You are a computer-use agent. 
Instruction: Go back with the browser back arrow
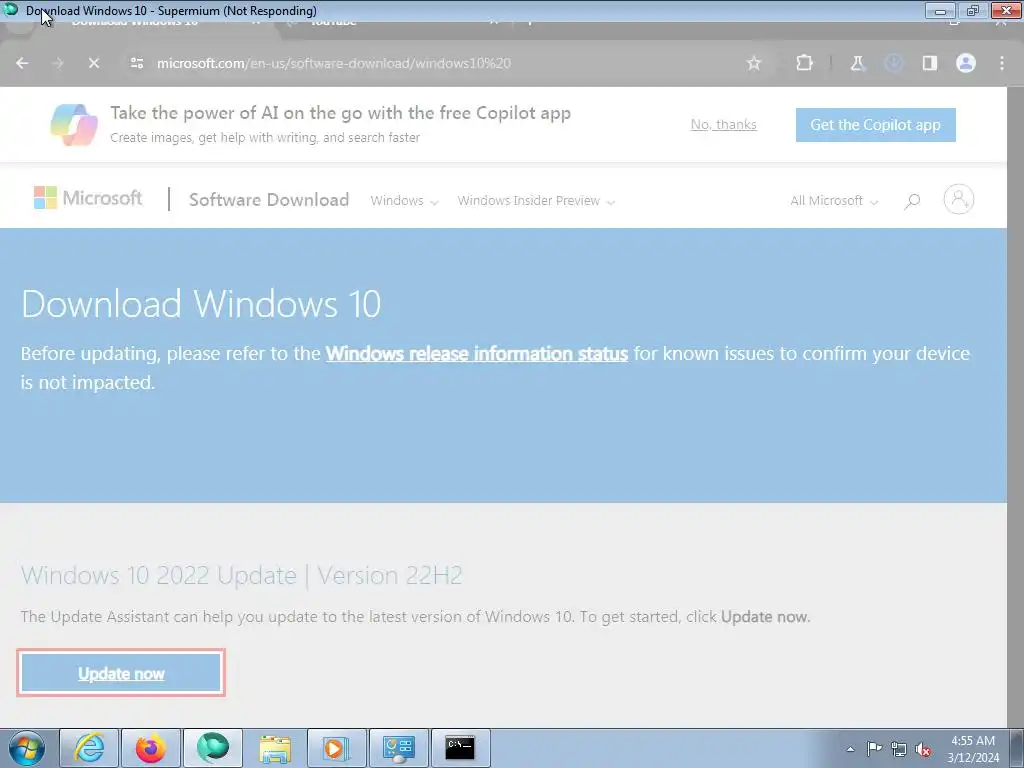pos(22,63)
